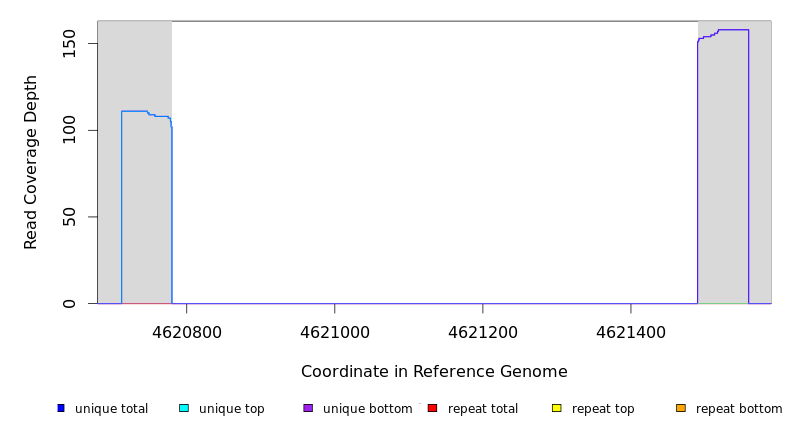Image resolution: width=792 pixels, height=432 pixels.
Task: Click the 4621000 x-axis tick label
Action: click(334, 331)
